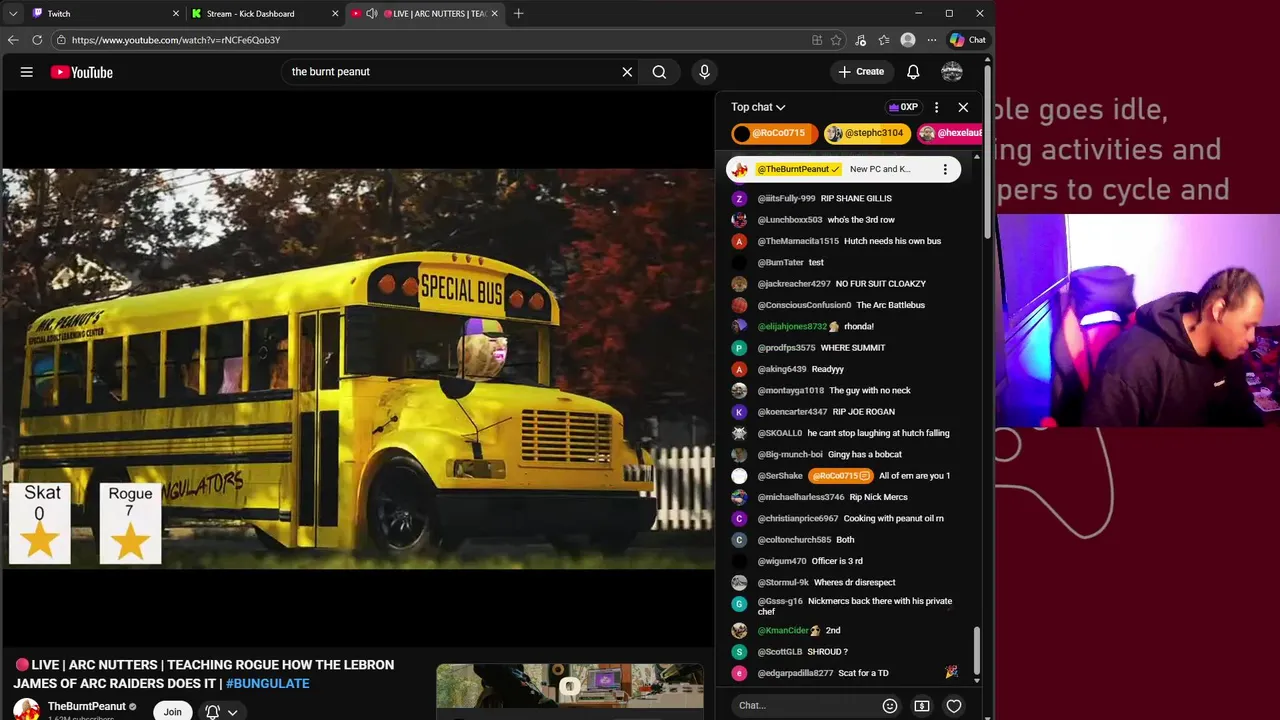Open the media control music icon
This screenshot has width=1280, height=720.
coord(861,40)
